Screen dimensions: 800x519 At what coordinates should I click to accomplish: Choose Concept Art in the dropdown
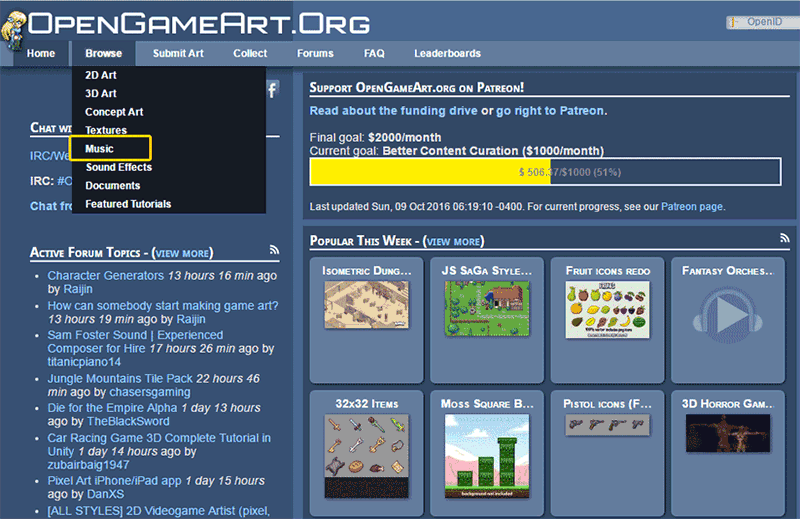tap(114, 112)
